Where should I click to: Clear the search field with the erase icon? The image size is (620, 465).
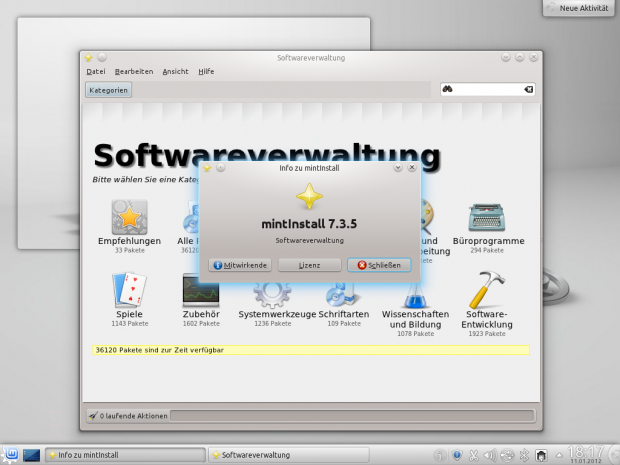coord(529,89)
